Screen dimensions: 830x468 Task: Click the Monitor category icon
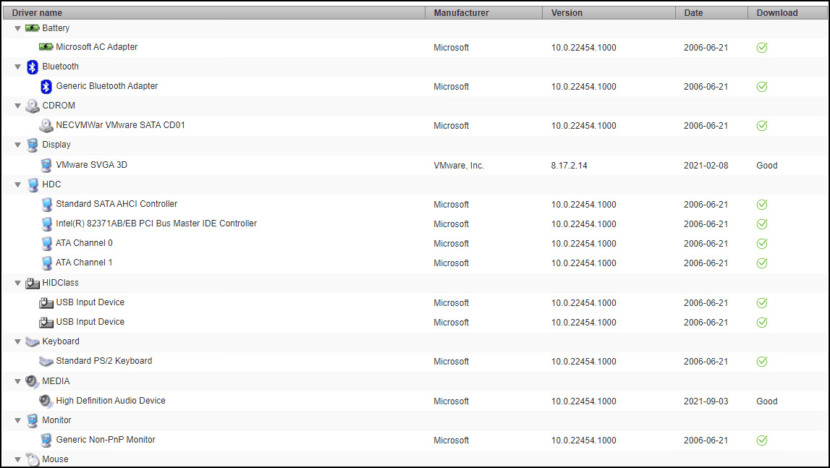click(x=32, y=420)
